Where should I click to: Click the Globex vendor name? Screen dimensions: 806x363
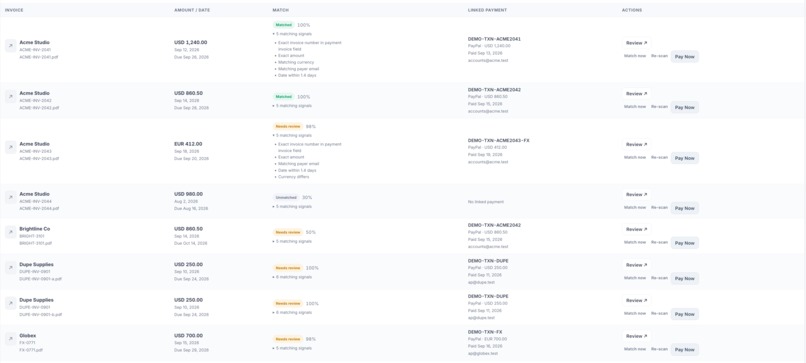pos(28,336)
